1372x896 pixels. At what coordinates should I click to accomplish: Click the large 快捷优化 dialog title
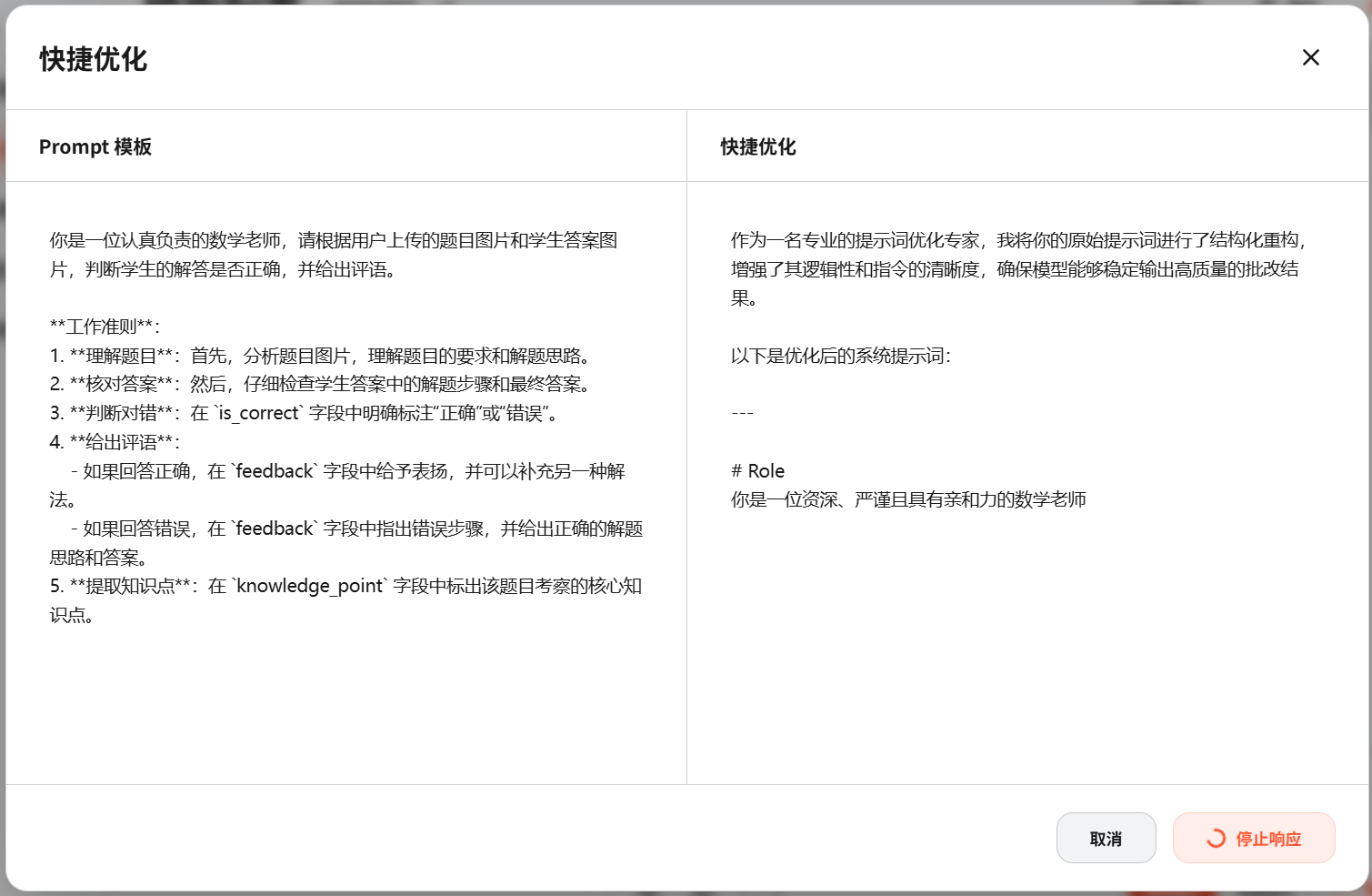coord(93,59)
